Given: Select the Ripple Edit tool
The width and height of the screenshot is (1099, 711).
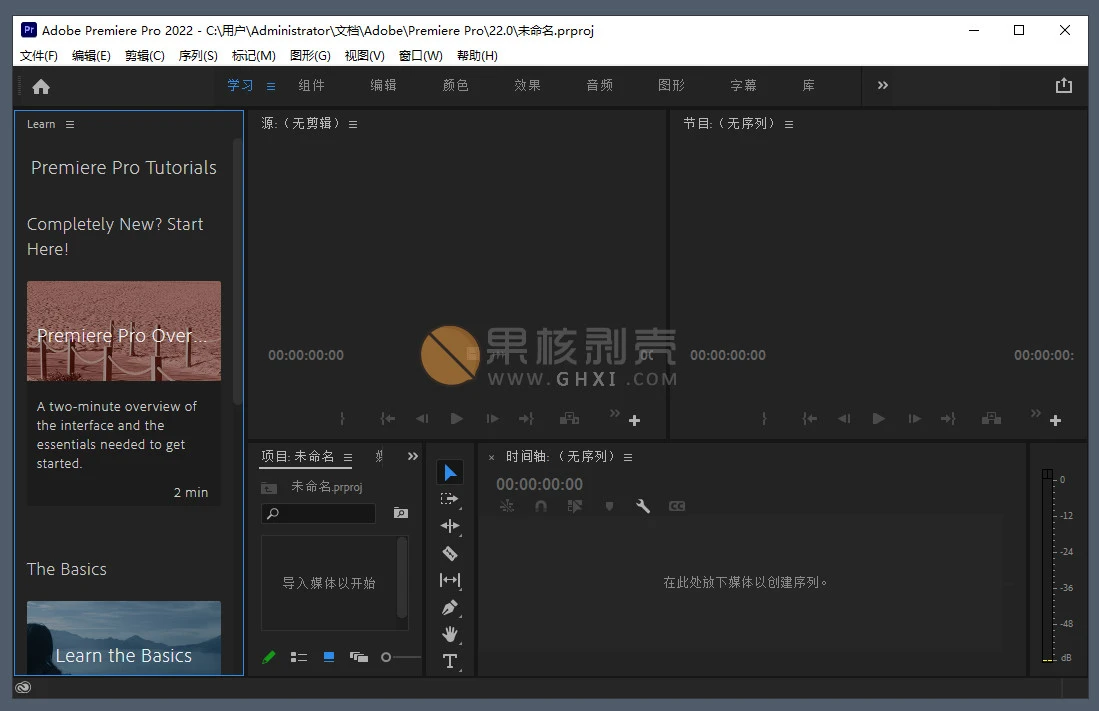Looking at the screenshot, I should (x=450, y=526).
